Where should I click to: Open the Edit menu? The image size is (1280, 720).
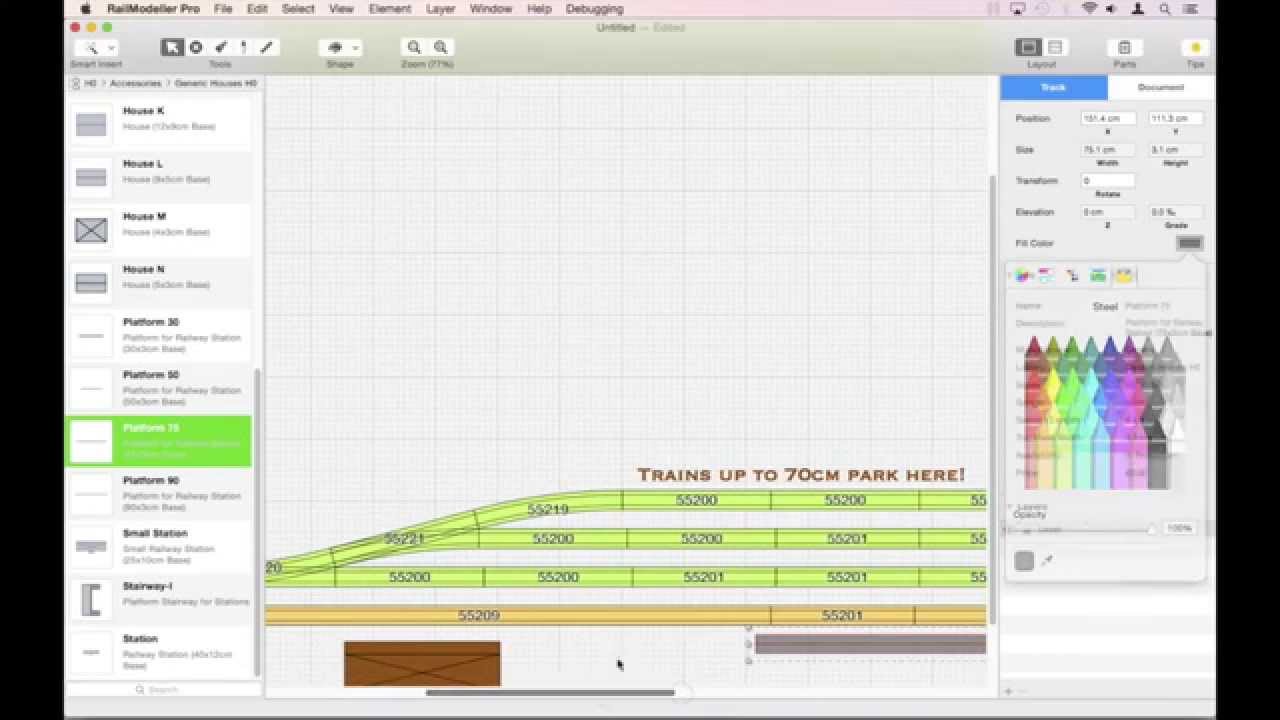(257, 9)
